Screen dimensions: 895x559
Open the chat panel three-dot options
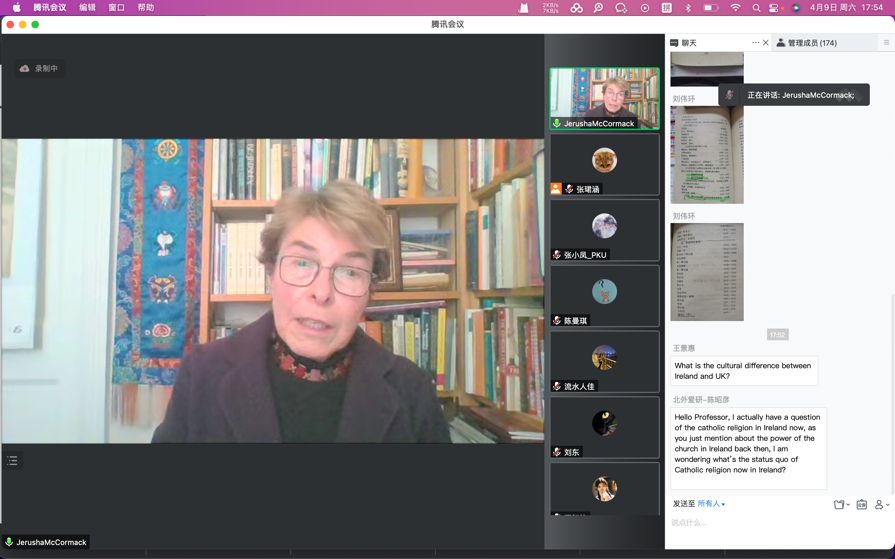[x=755, y=43]
